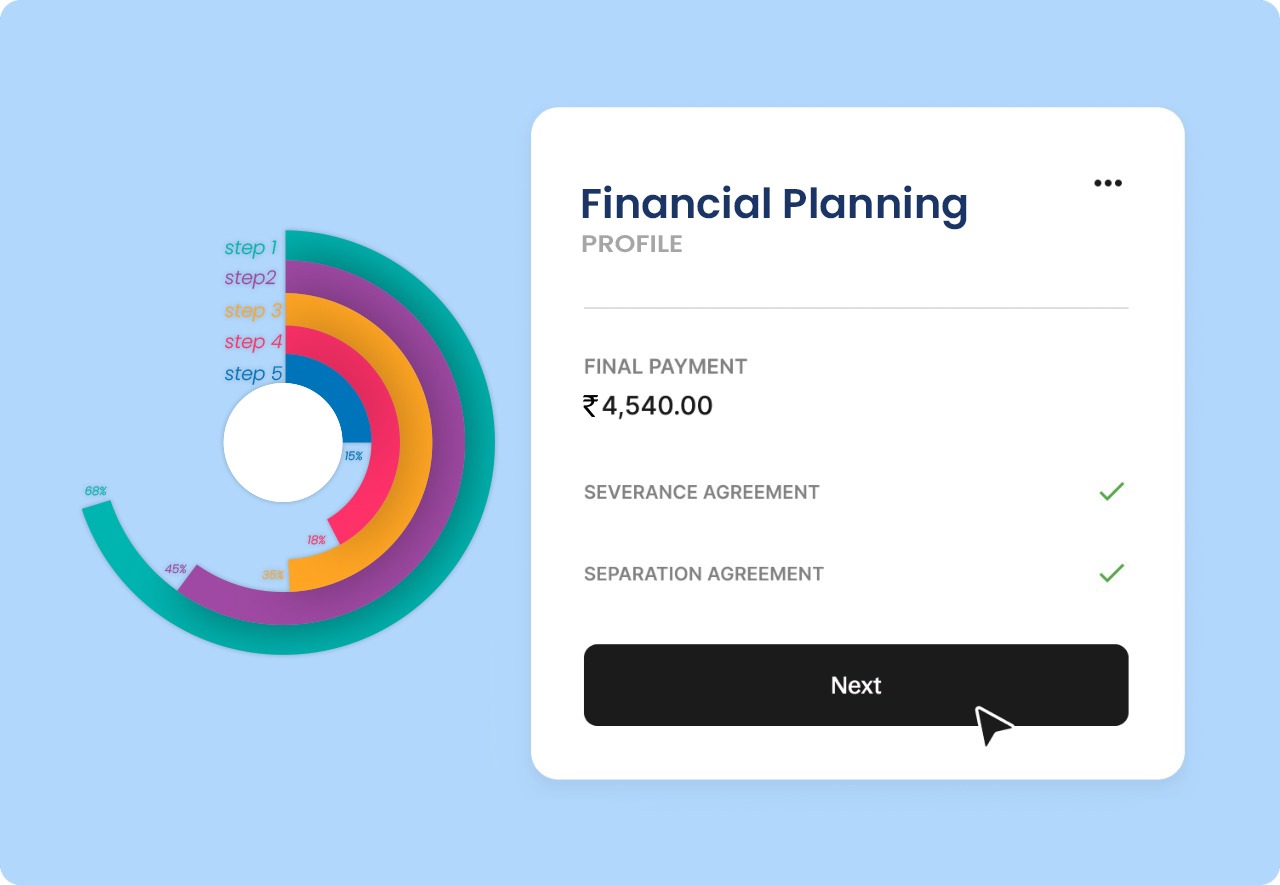Click the final payment amount 4,540.00
1280x885 pixels.
click(x=657, y=405)
